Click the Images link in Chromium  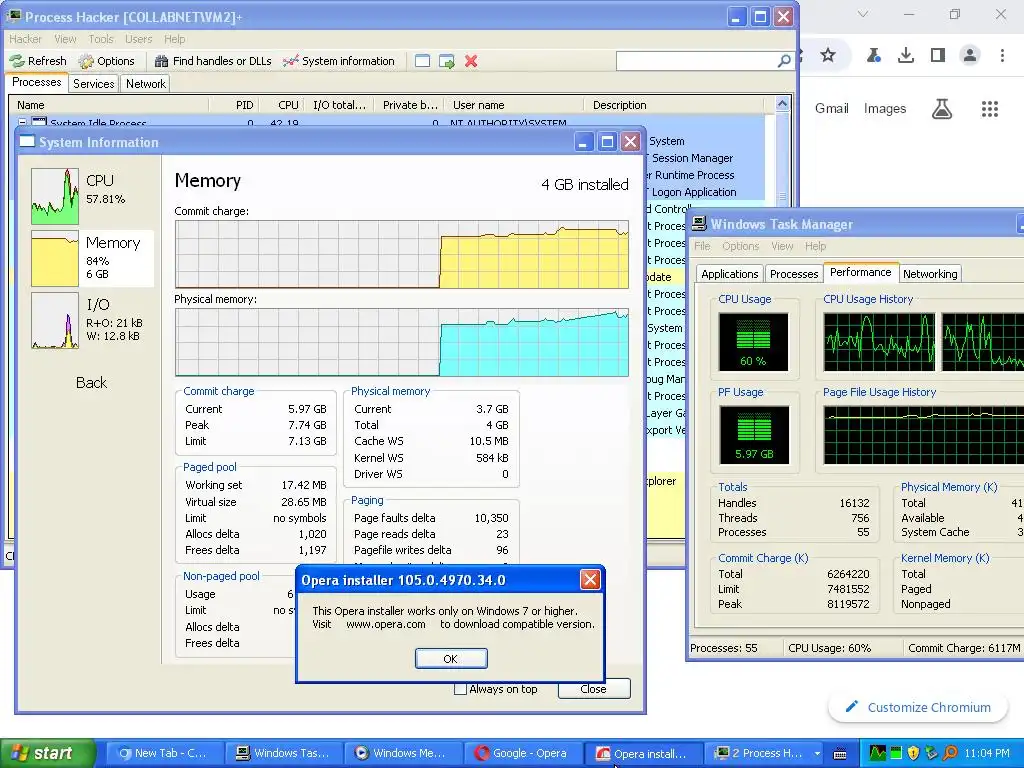pos(885,108)
